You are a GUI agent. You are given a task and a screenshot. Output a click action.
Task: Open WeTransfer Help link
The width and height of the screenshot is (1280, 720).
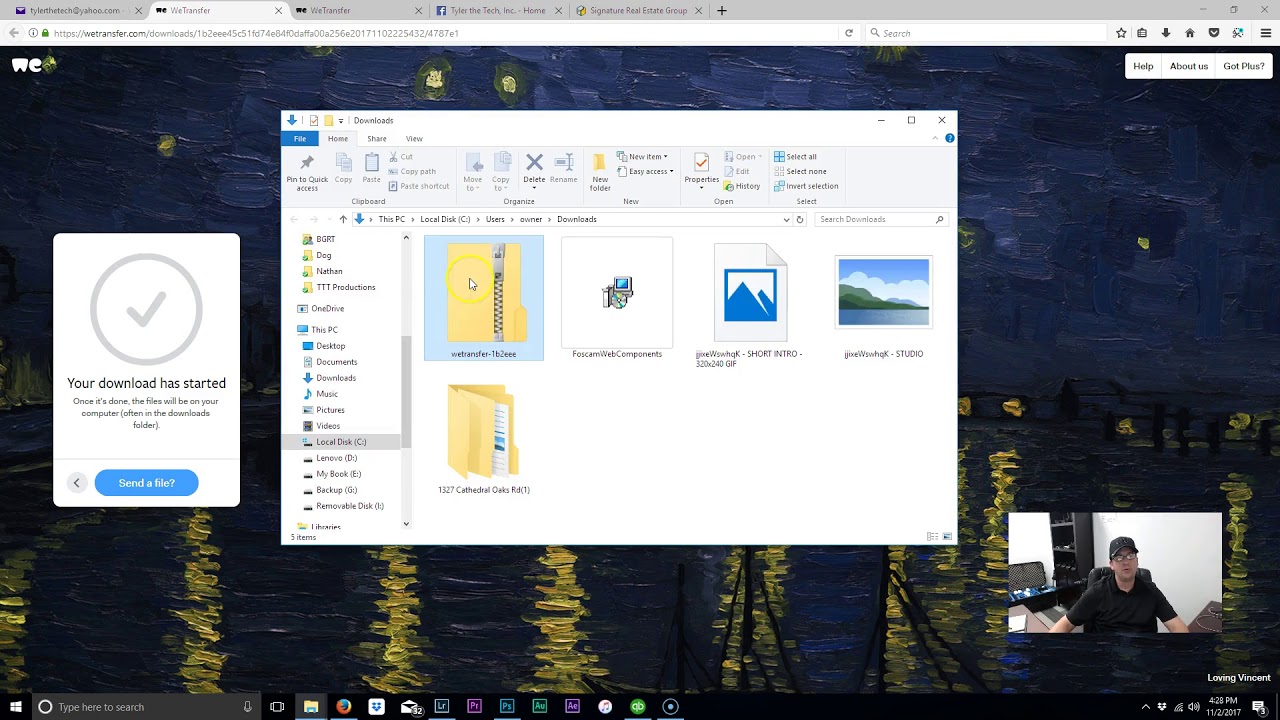[x=1143, y=66]
